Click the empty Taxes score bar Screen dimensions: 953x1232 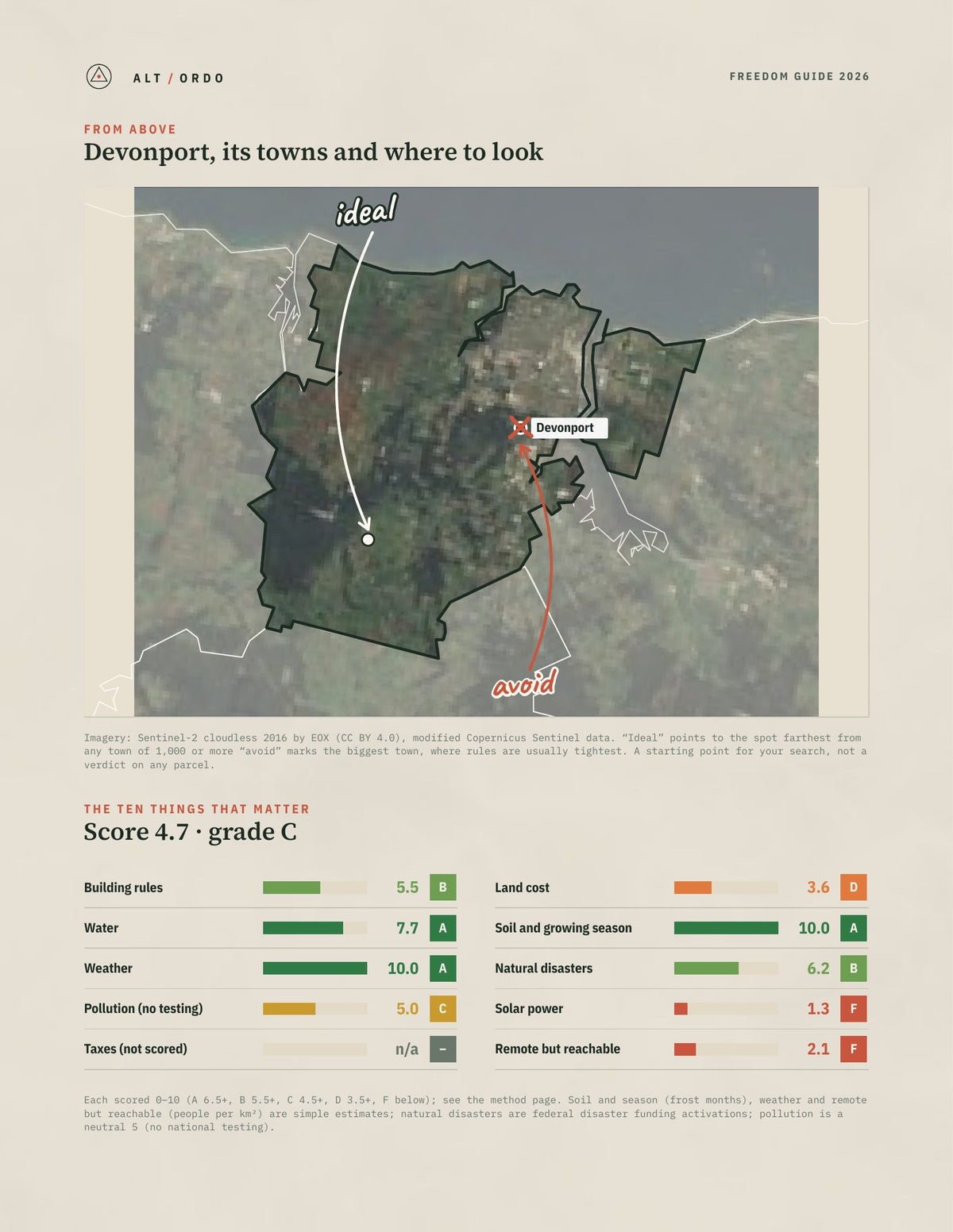[x=315, y=1049]
